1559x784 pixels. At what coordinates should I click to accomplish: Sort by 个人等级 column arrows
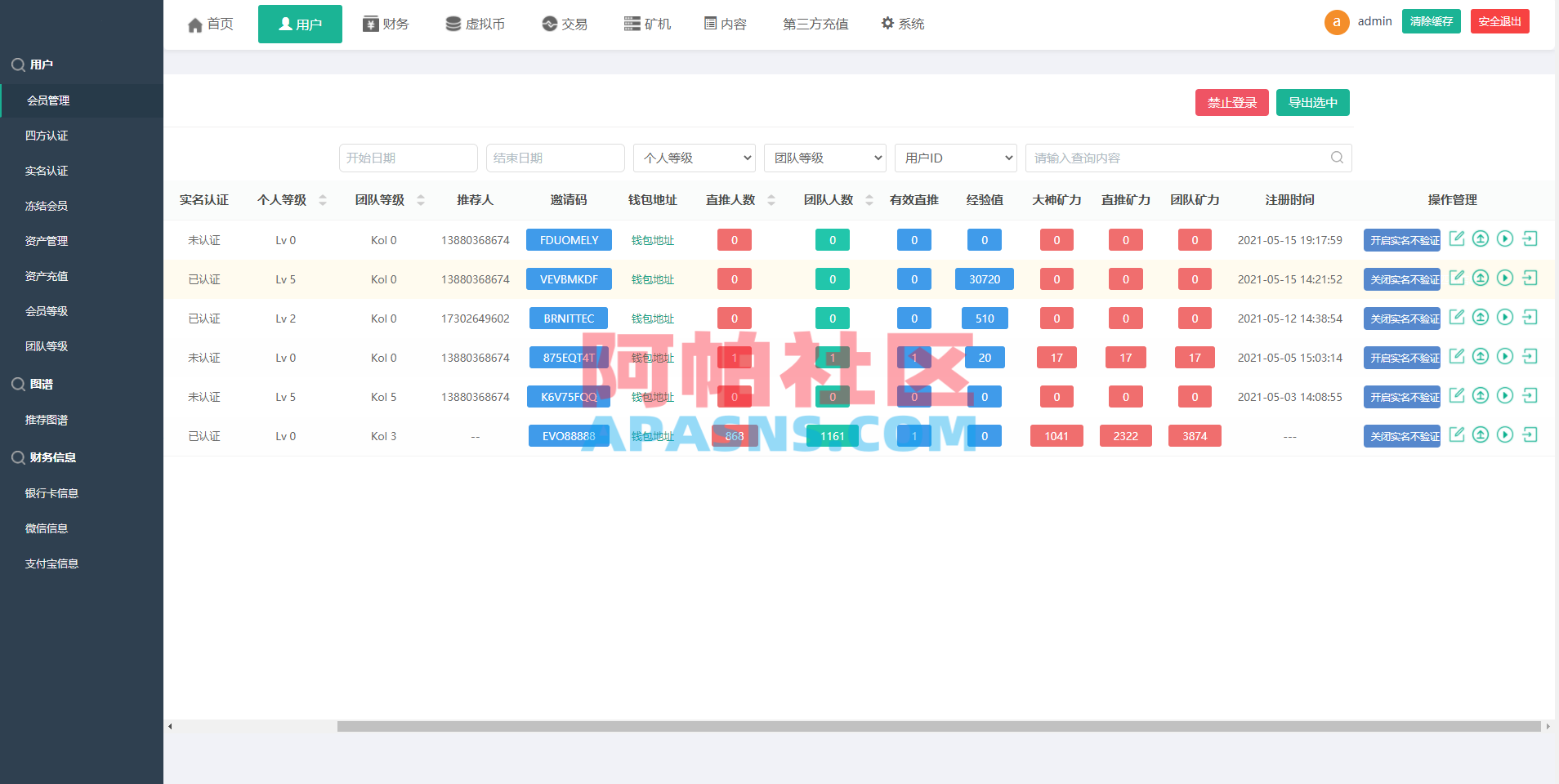coord(323,200)
